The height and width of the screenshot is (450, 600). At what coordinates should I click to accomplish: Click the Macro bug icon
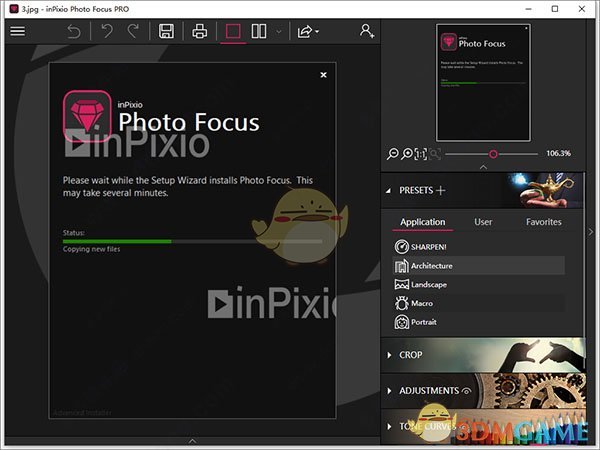point(401,303)
